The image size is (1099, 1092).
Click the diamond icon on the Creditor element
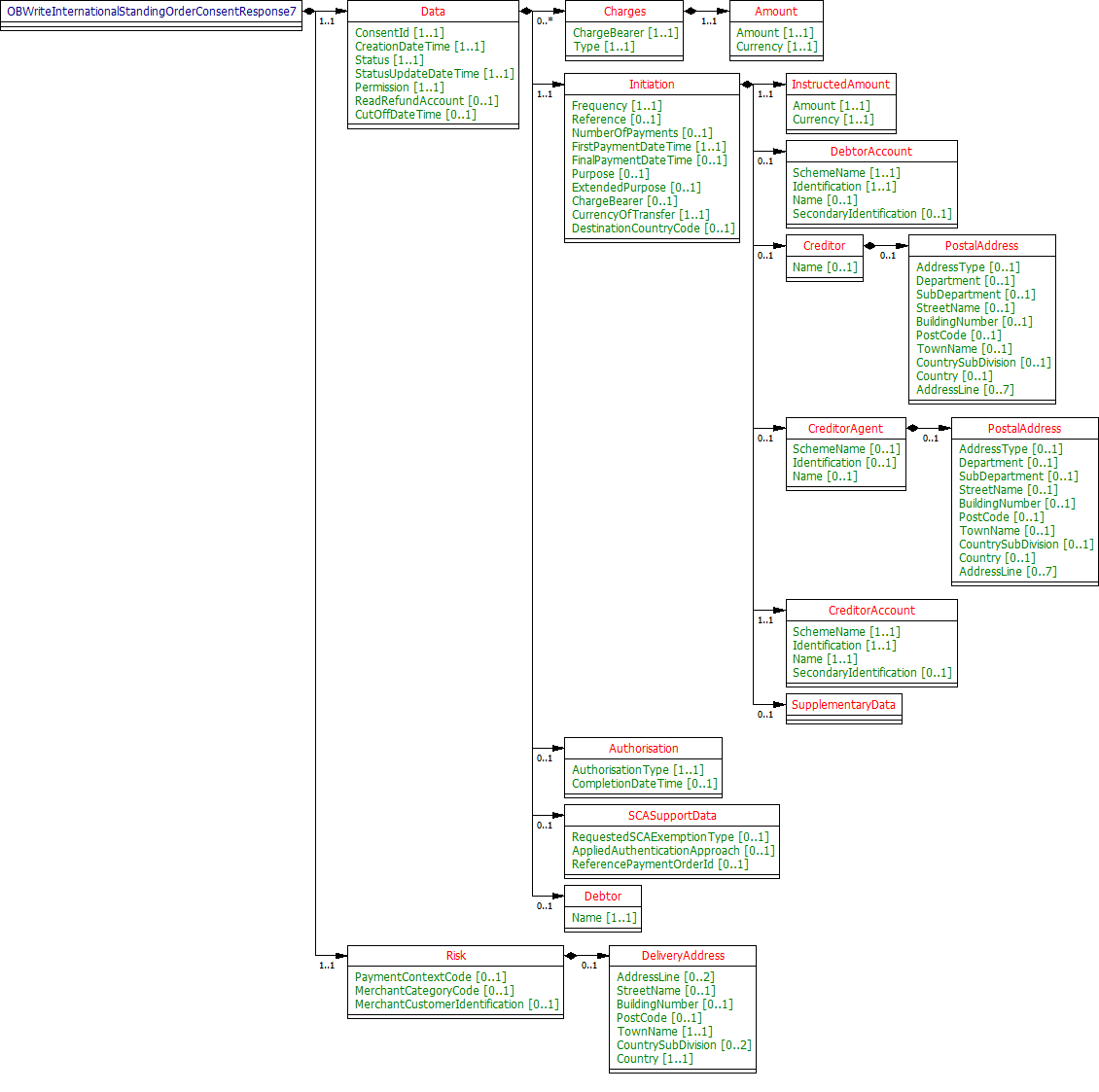click(870, 245)
